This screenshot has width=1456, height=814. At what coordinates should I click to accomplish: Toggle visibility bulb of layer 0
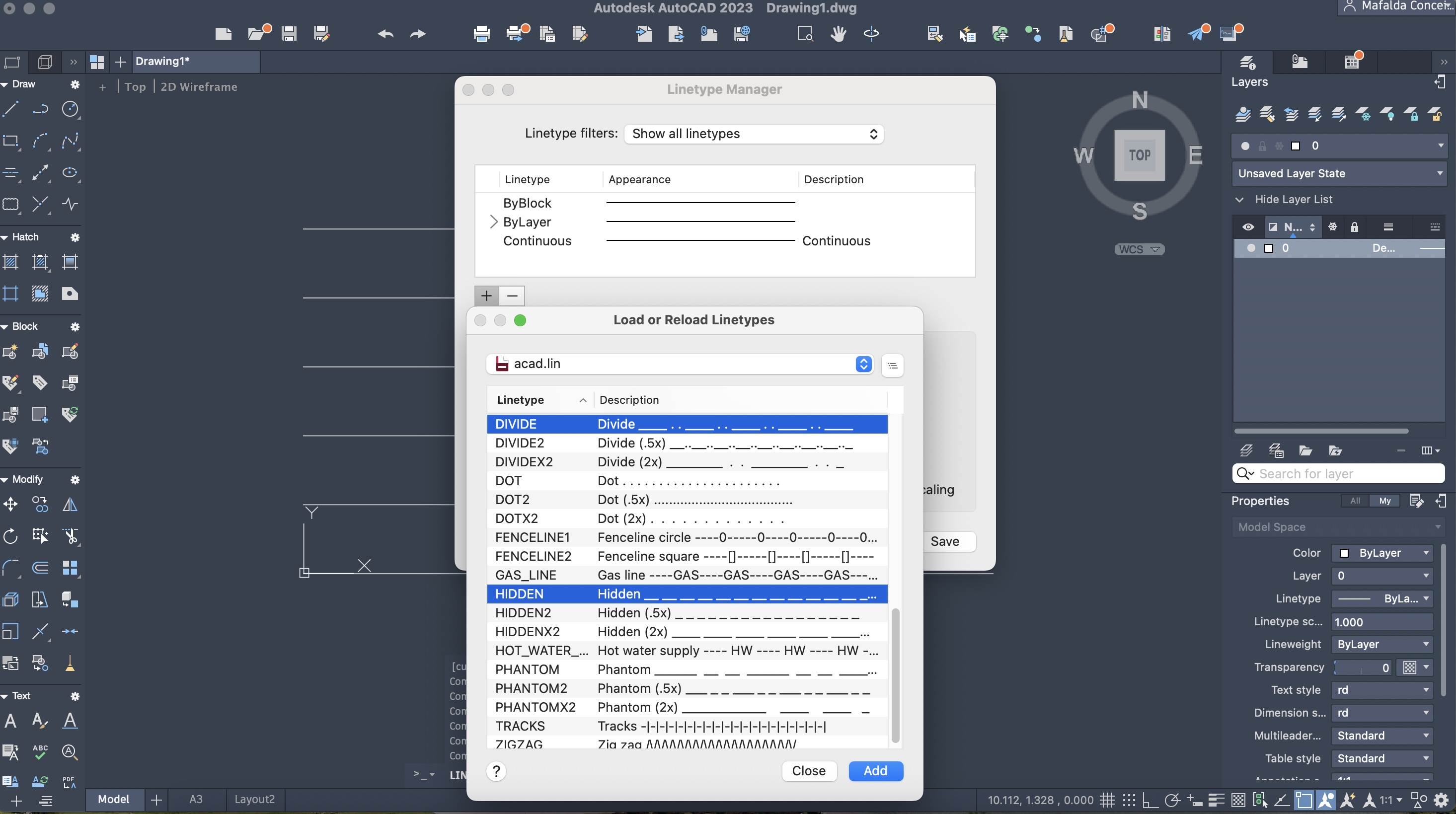click(x=1251, y=248)
